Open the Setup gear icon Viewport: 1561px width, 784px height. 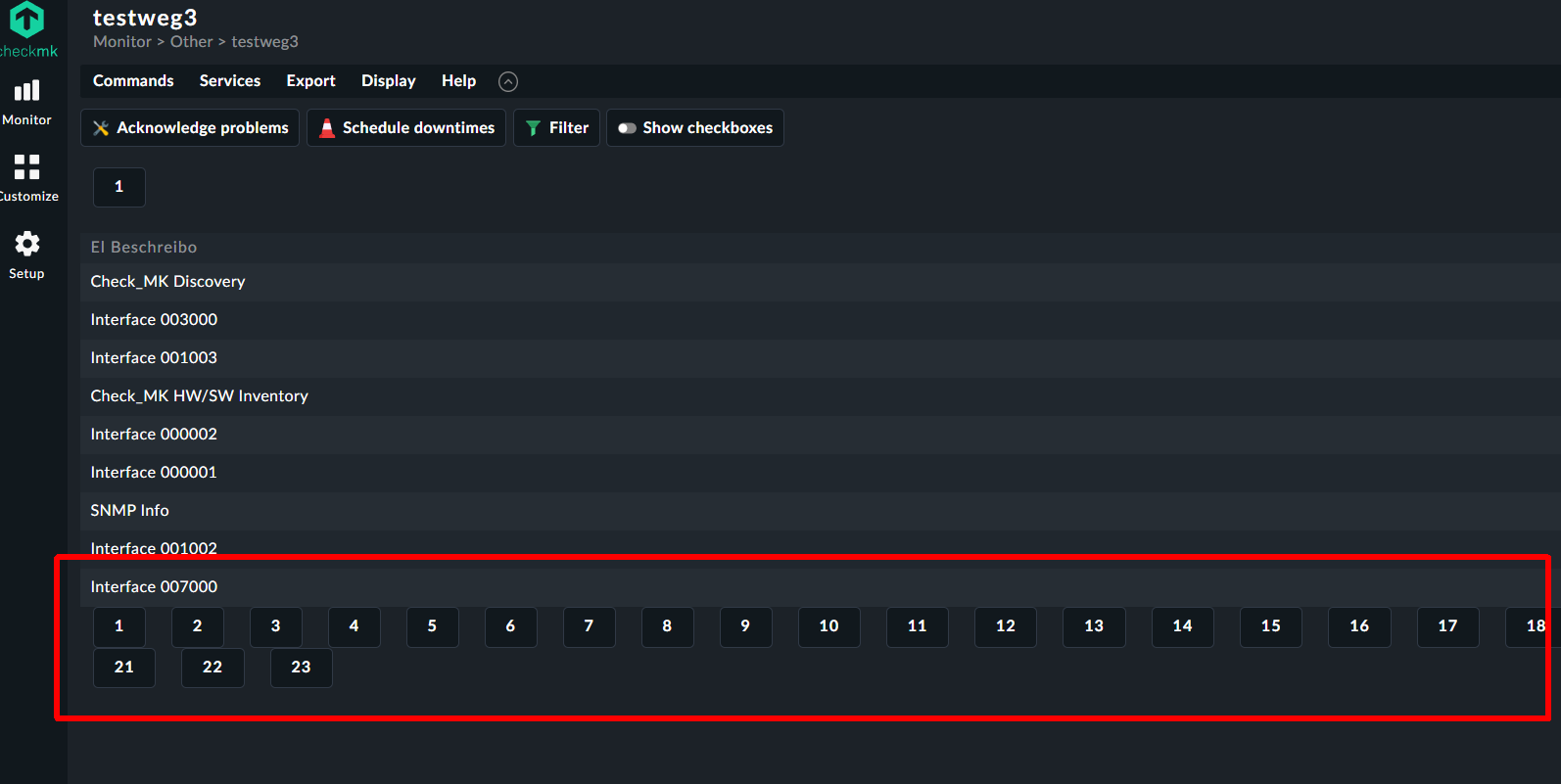point(26,244)
